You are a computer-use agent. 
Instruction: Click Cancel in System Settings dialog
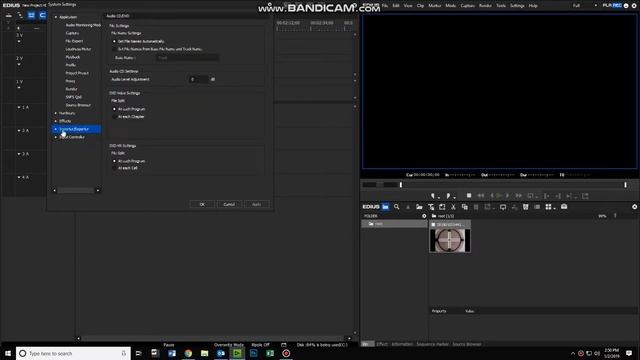click(x=229, y=204)
